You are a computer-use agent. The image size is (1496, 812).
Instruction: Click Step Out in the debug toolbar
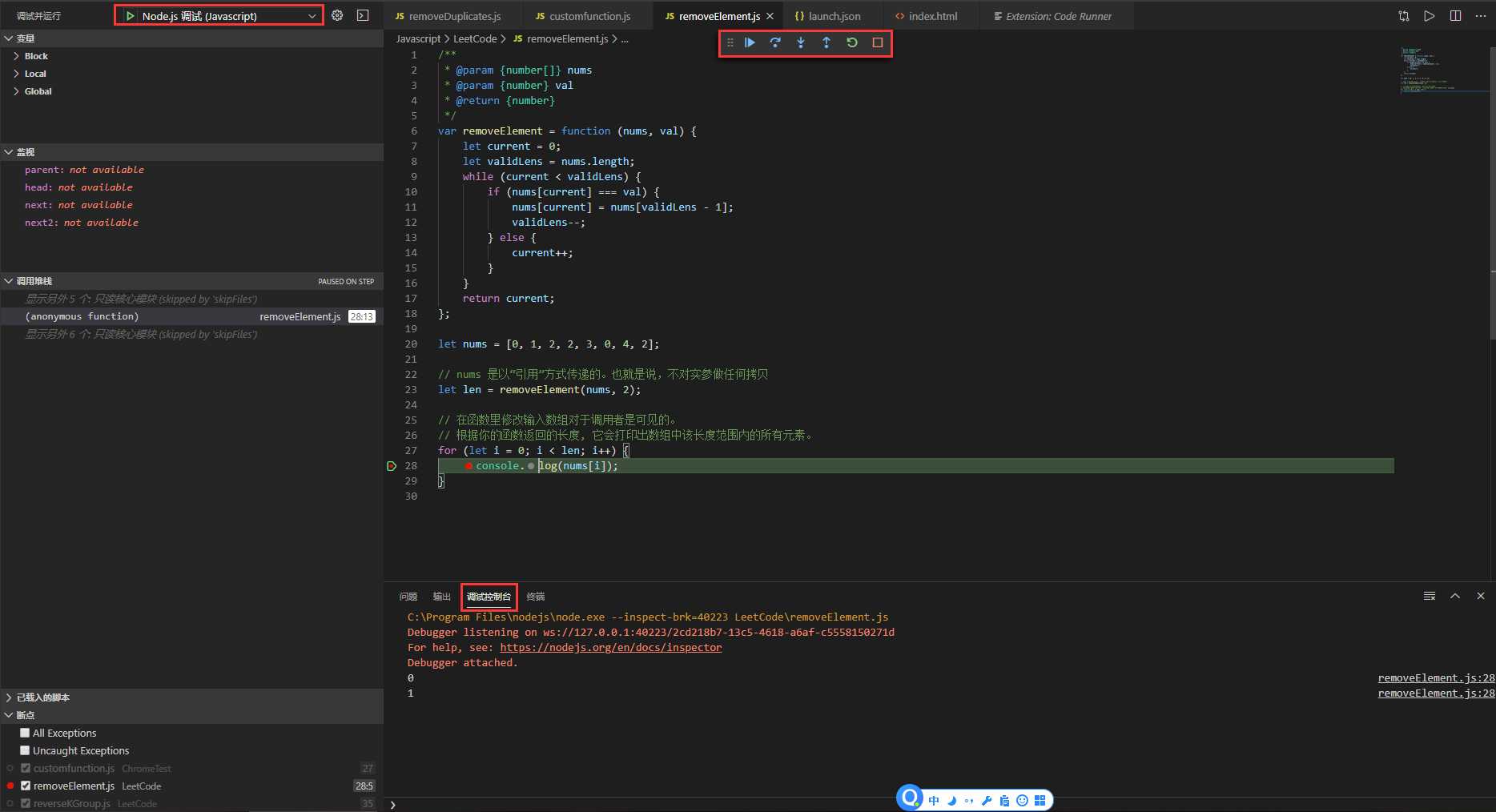(826, 42)
